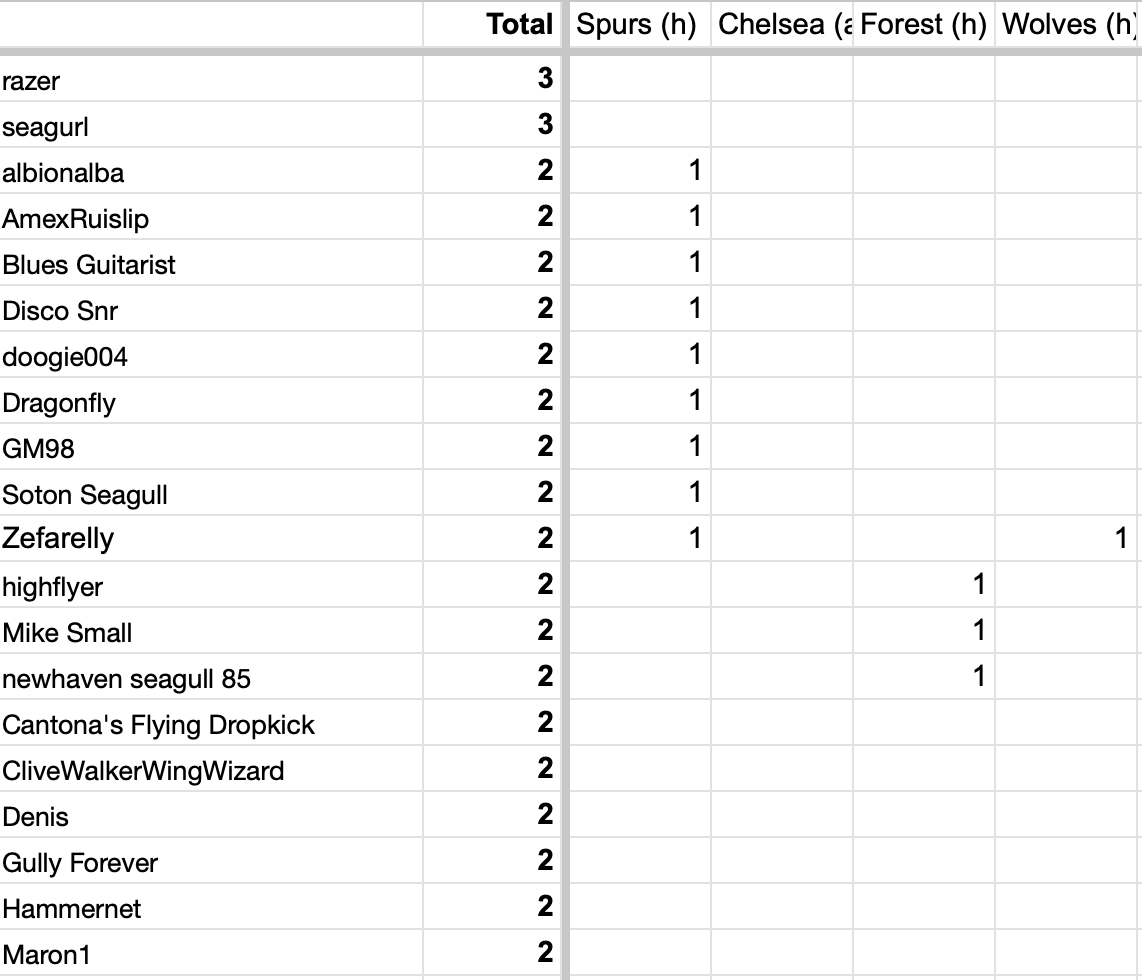The image size is (1142, 980).
Task: Select Zefarelly's Wolves (h) cell
Action: point(1066,539)
